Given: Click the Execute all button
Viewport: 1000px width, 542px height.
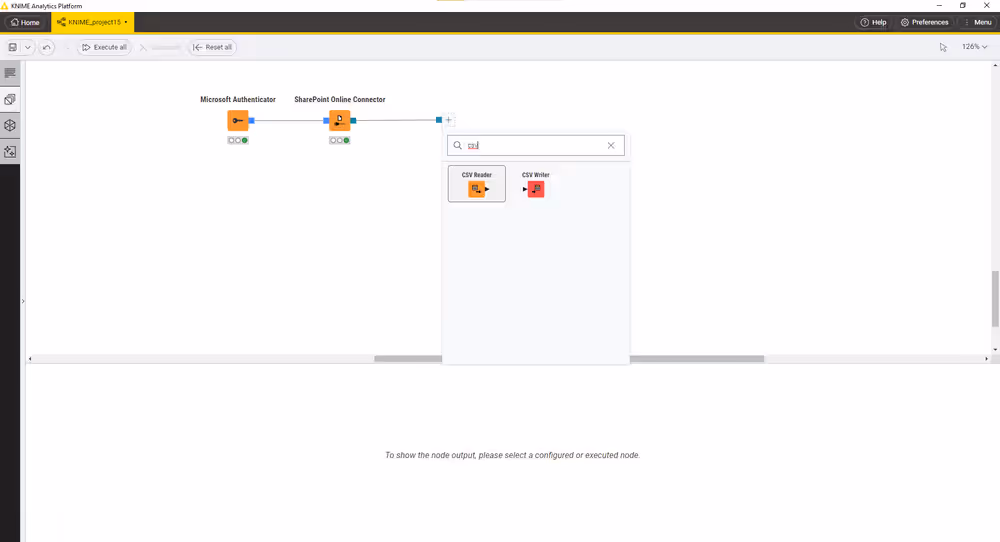Looking at the screenshot, I should pos(104,47).
